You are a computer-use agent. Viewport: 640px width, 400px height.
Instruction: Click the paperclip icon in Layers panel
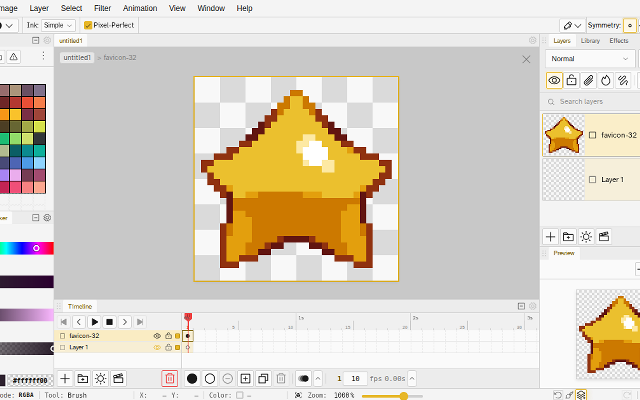click(589, 80)
